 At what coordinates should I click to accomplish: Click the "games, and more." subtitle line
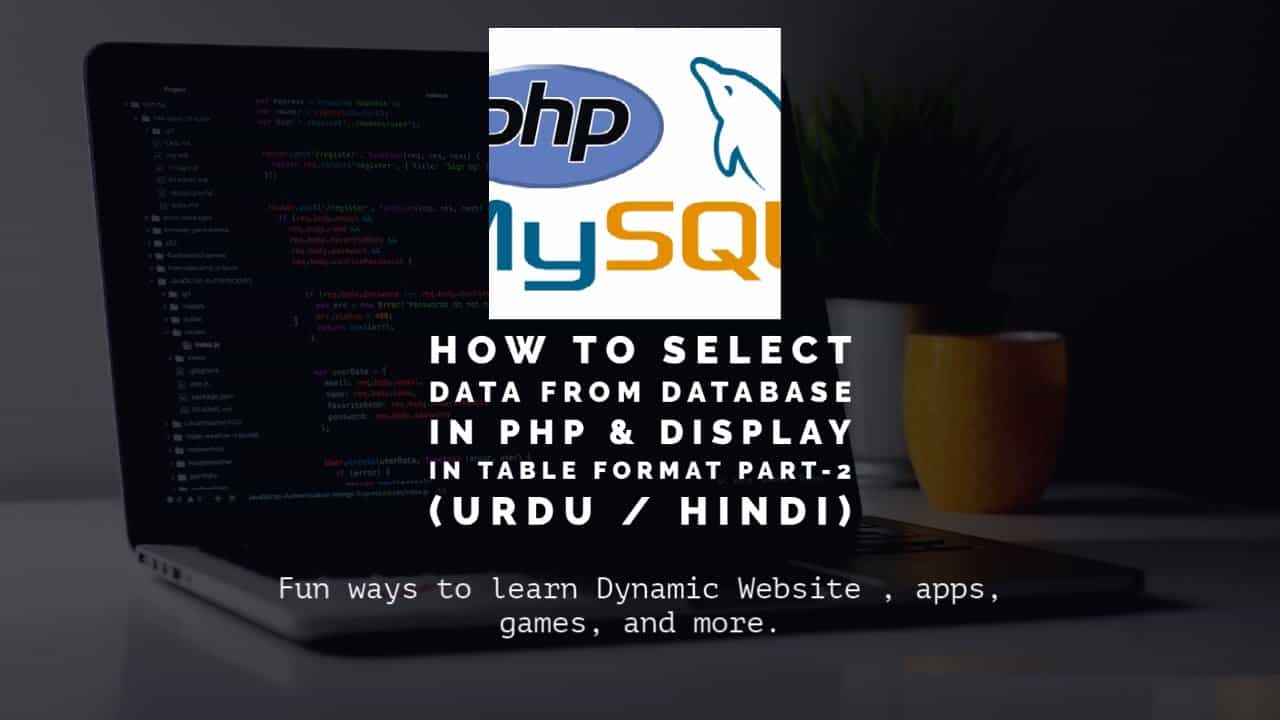(x=639, y=625)
